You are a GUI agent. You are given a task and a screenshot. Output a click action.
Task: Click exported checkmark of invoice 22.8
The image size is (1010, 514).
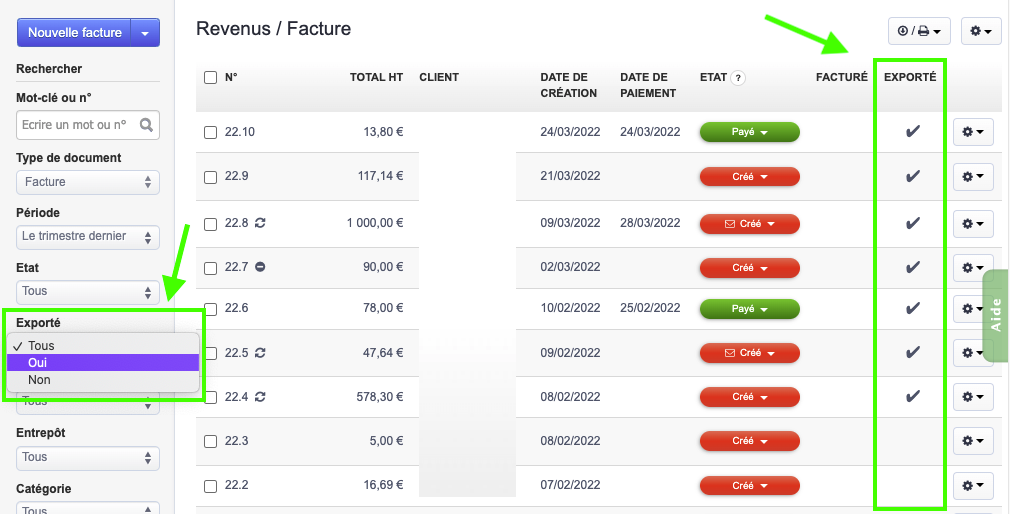[x=912, y=223]
